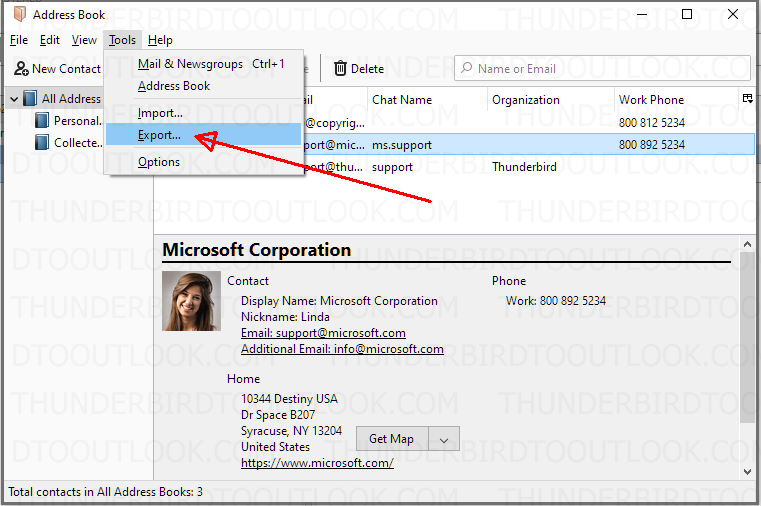
Task: Click the total contacts status bar text
Action: pos(105,492)
